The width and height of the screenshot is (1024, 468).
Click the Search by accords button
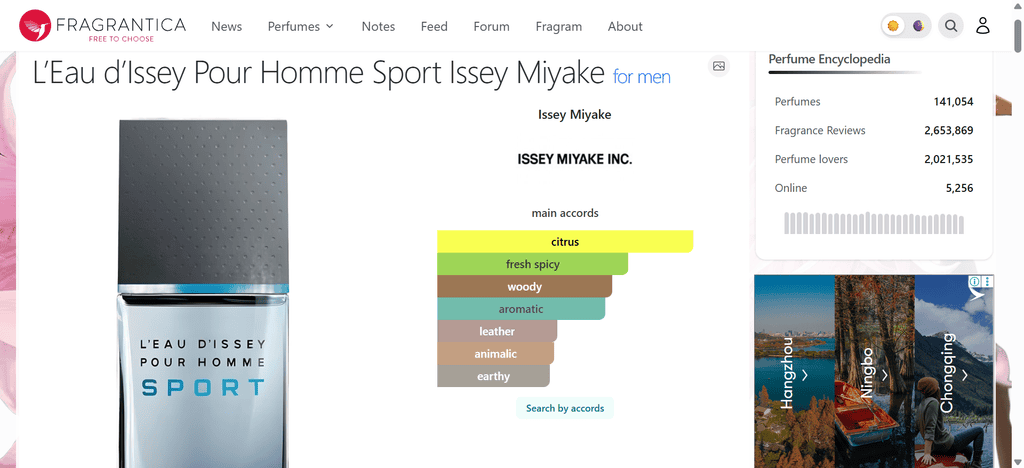point(565,409)
